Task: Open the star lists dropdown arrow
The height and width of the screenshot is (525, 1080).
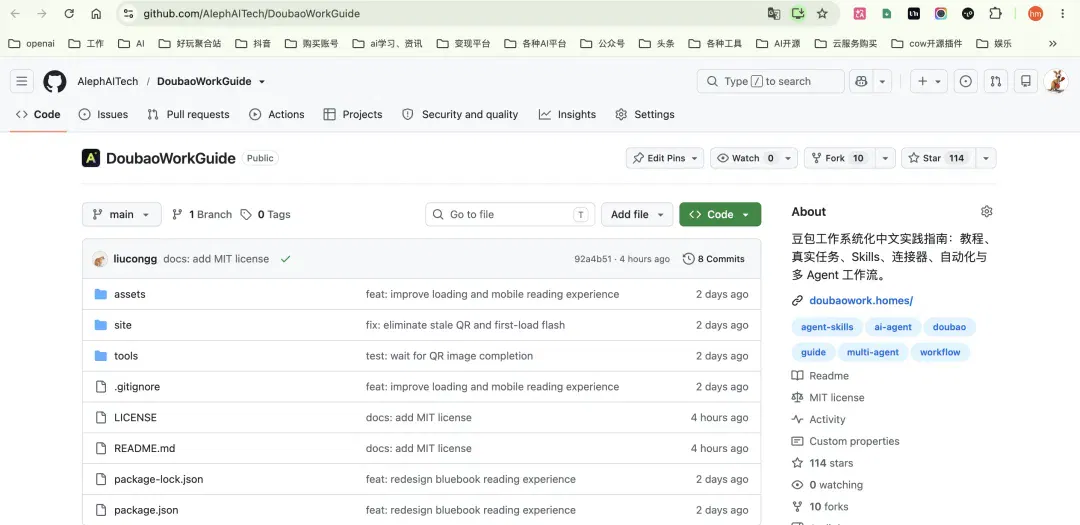Action: (x=986, y=158)
